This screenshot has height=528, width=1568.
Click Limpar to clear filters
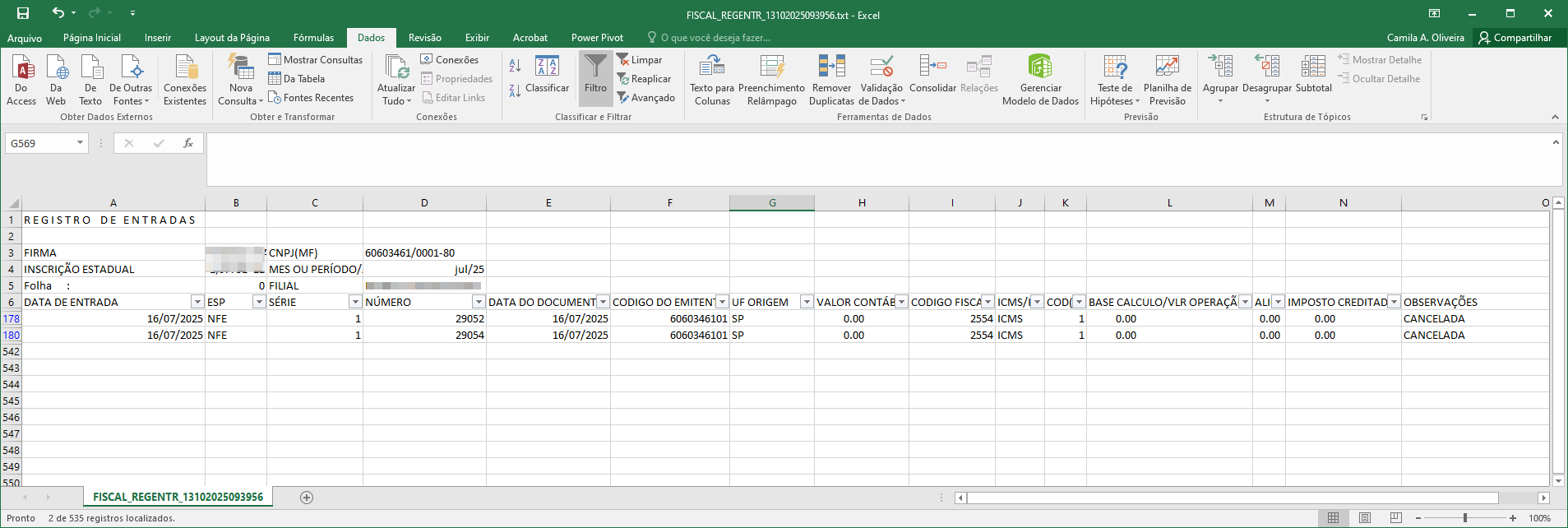tap(640, 60)
